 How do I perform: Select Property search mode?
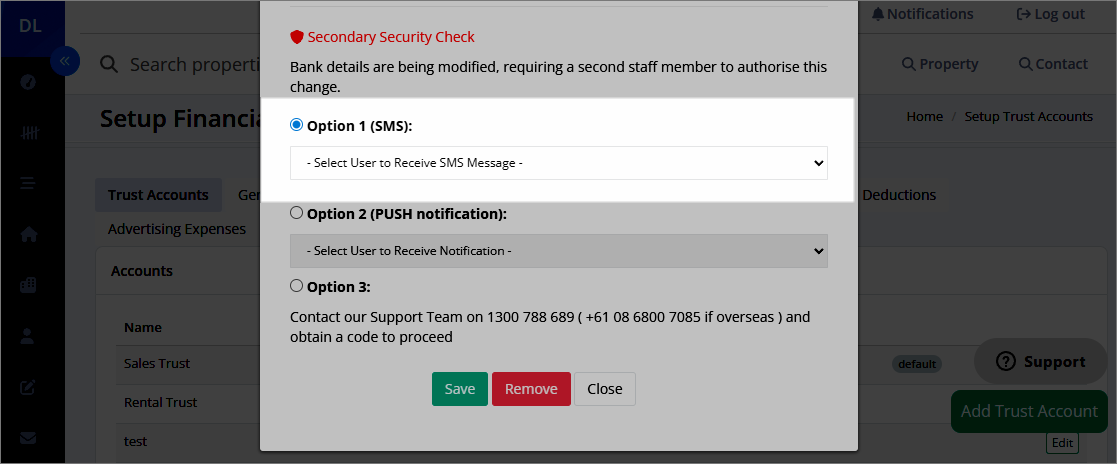[940, 64]
